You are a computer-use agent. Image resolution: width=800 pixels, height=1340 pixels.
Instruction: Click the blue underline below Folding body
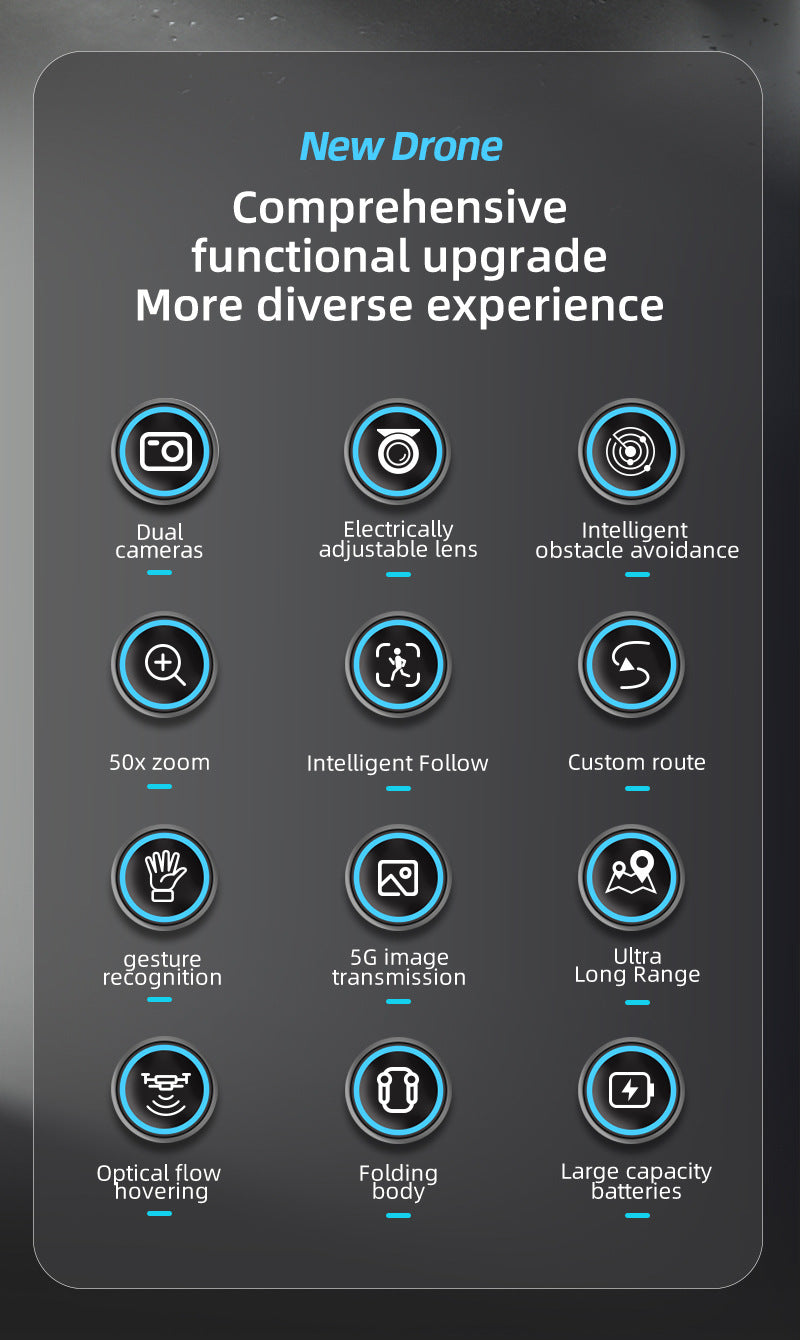398,1215
